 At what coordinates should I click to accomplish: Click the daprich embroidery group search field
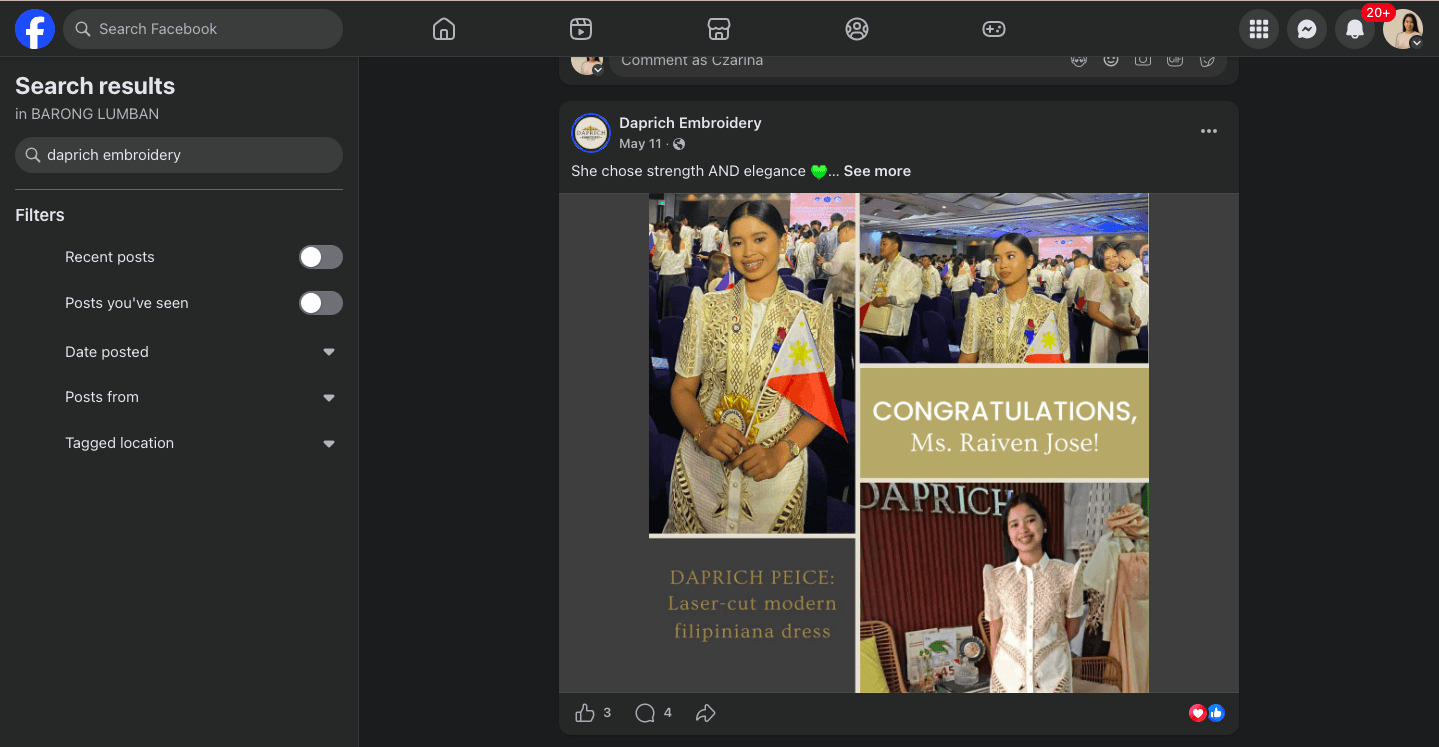click(179, 155)
